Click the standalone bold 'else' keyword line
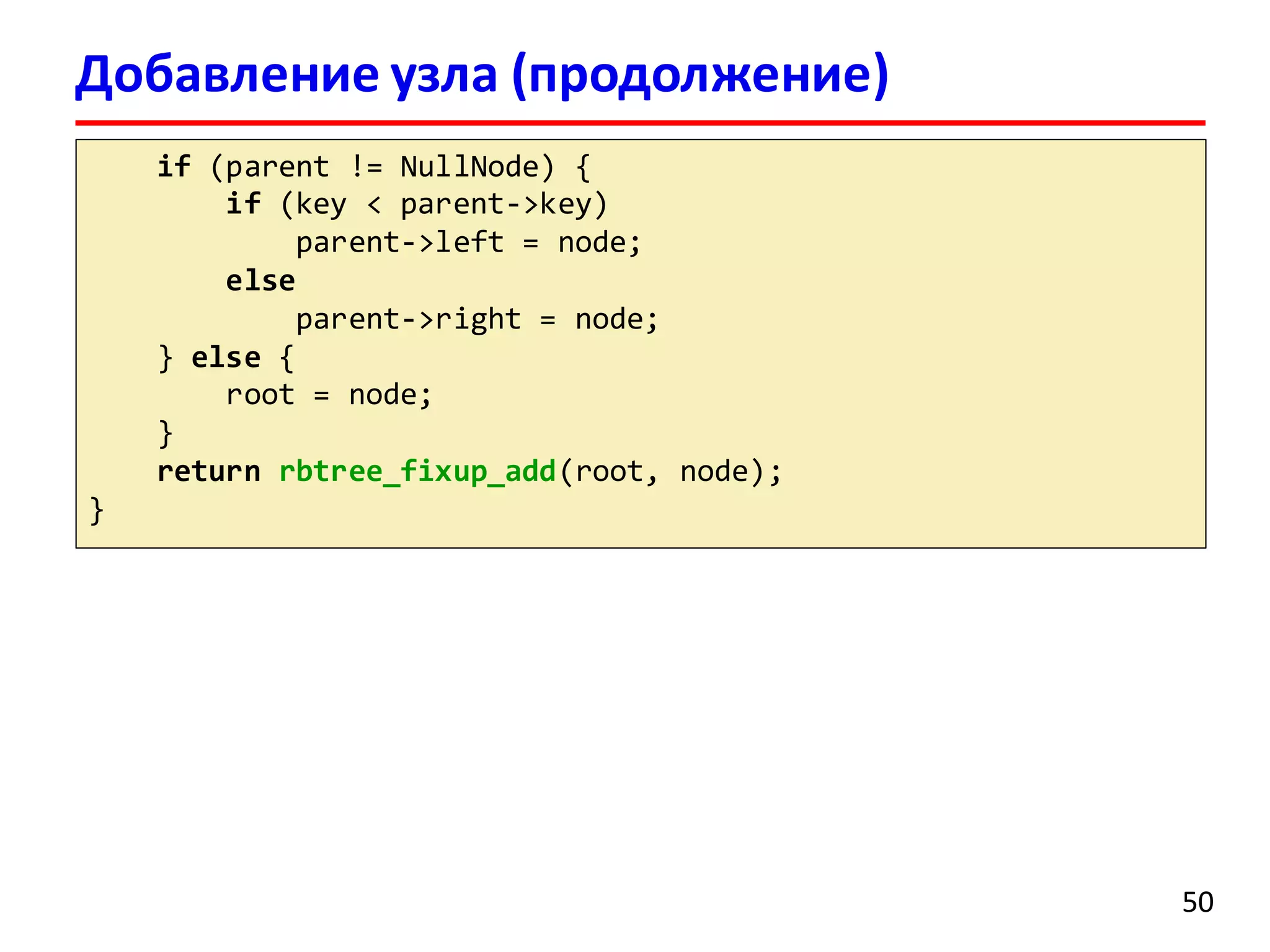The height and width of the screenshot is (952, 1270). (260, 281)
